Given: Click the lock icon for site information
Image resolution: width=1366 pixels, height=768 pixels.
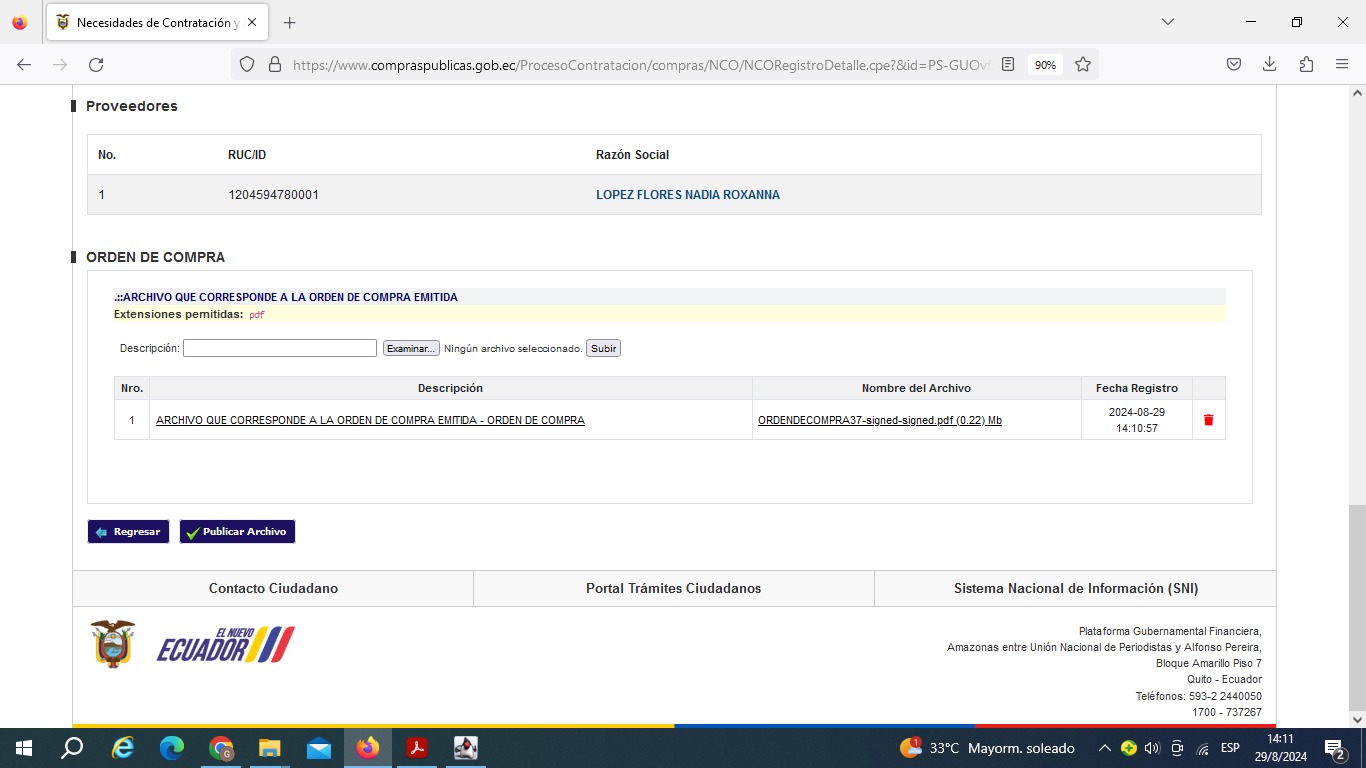Looking at the screenshot, I should (x=274, y=65).
